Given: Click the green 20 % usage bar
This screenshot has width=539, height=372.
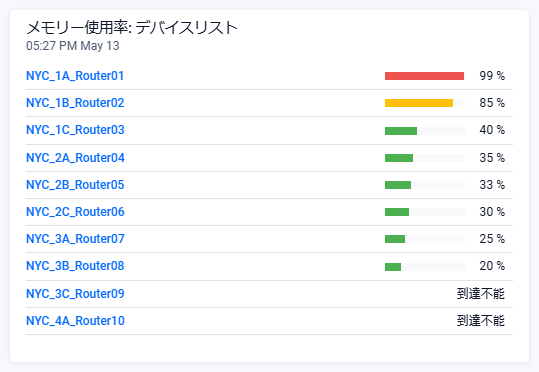Looking at the screenshot, I should coord(393,267).
